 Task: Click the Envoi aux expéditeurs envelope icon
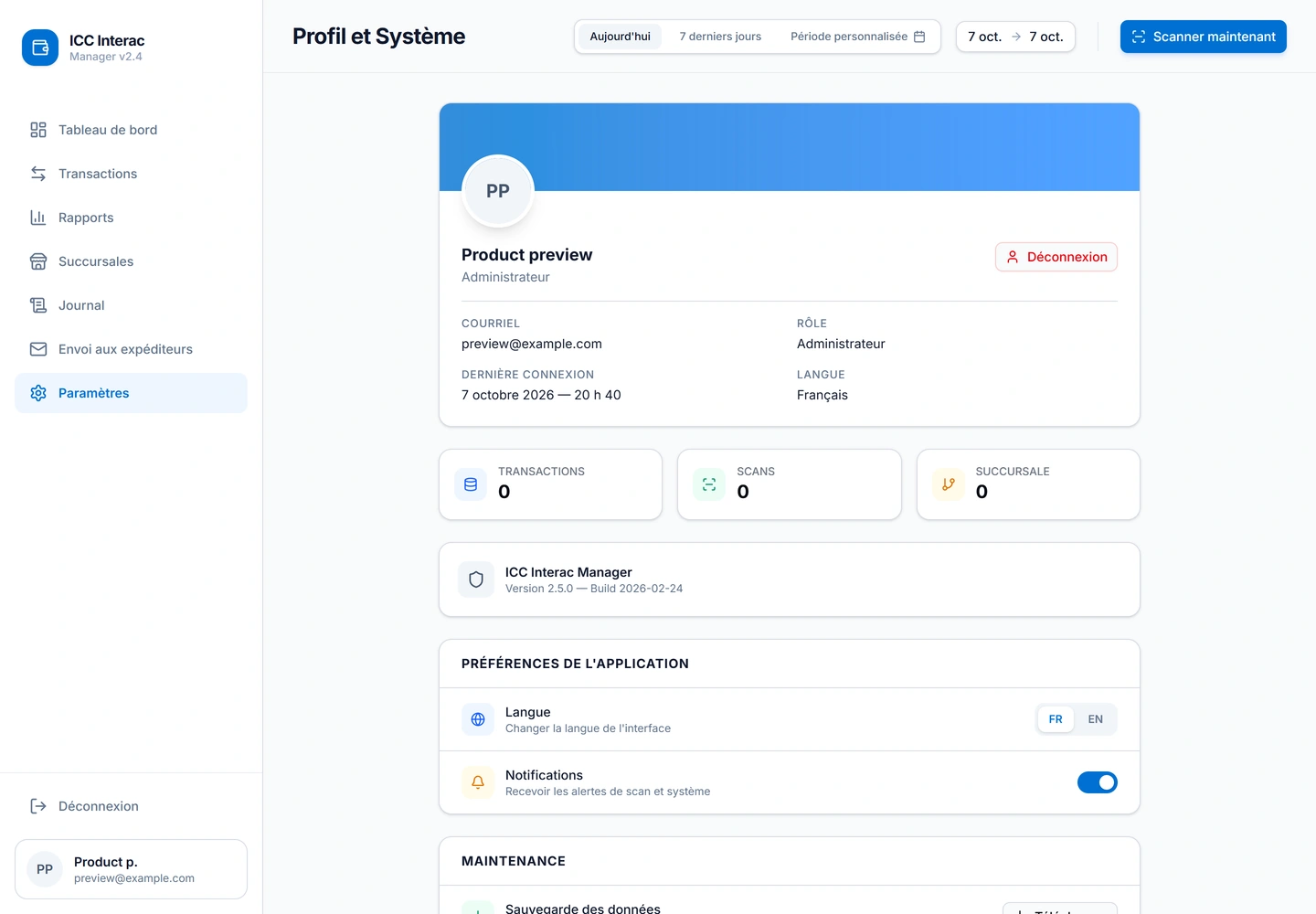38,349
